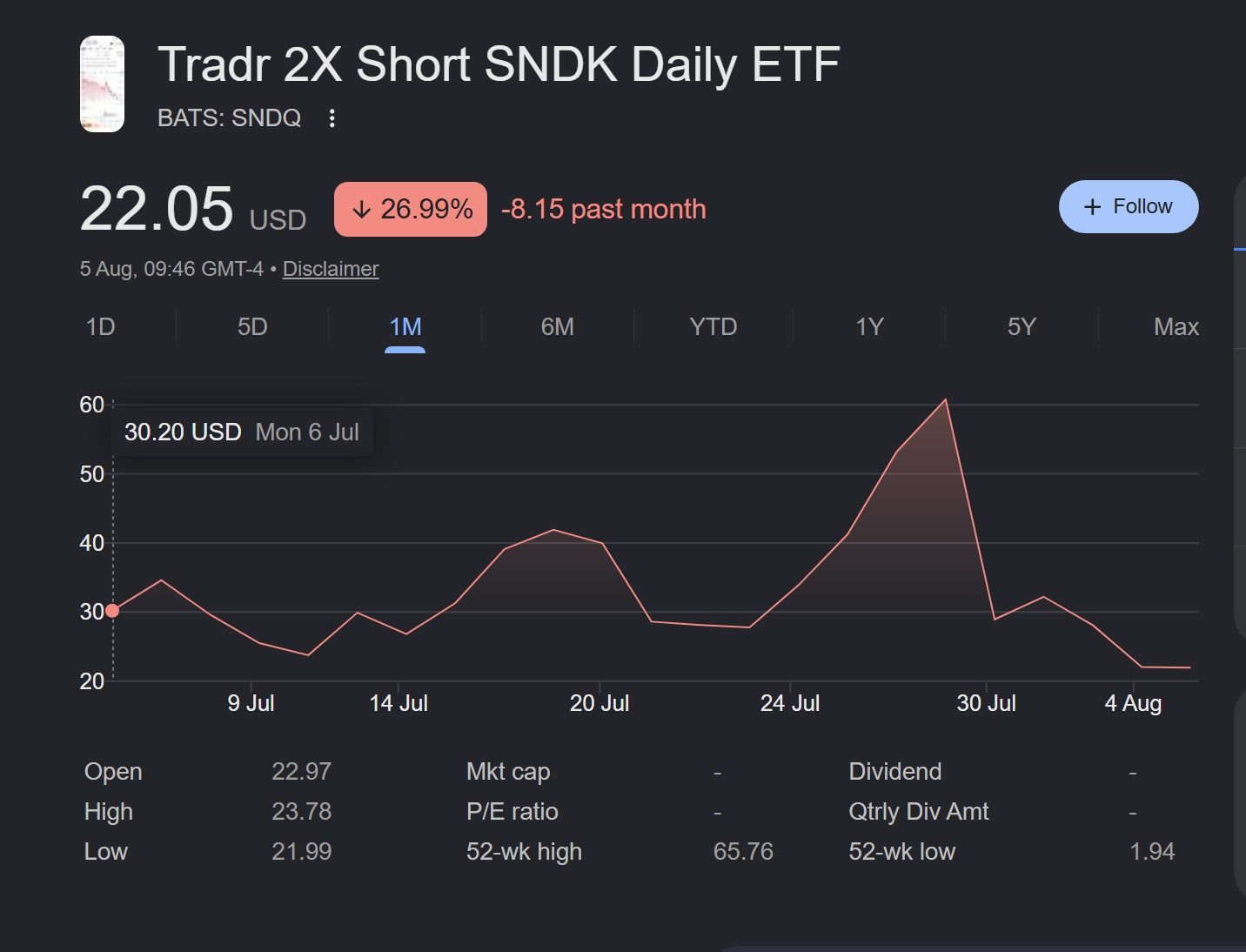
Task: Switch to the 5D chart range
Action: [x=252, y=327]
